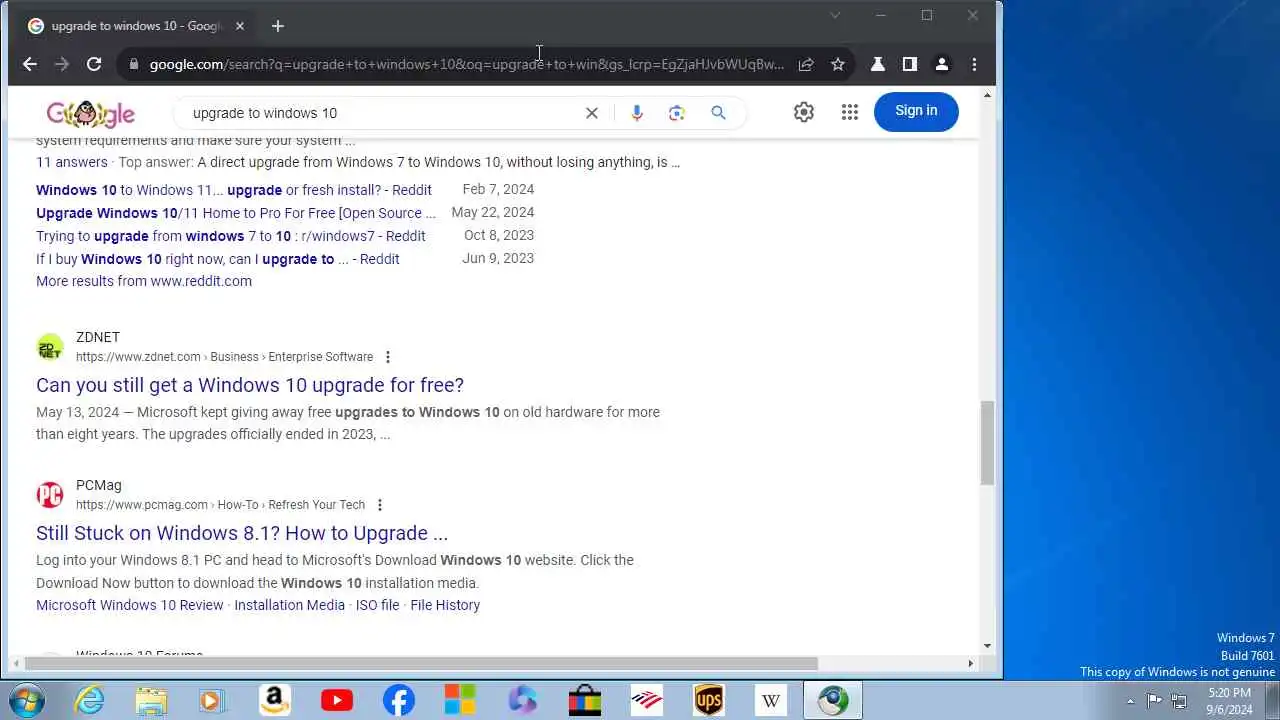Open Amazon shortcut in taskbar
The image size is (1280, 720).
pos(274,701)
